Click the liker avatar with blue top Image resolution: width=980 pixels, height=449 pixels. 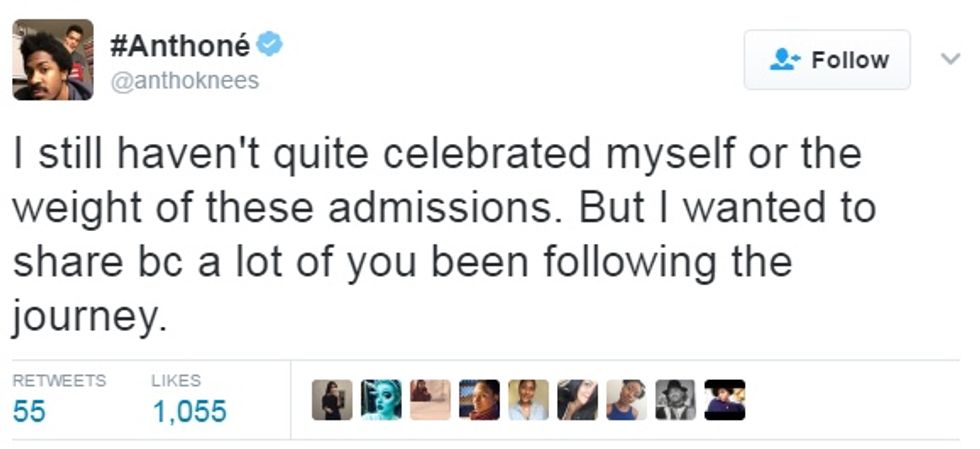pos(626,400)
